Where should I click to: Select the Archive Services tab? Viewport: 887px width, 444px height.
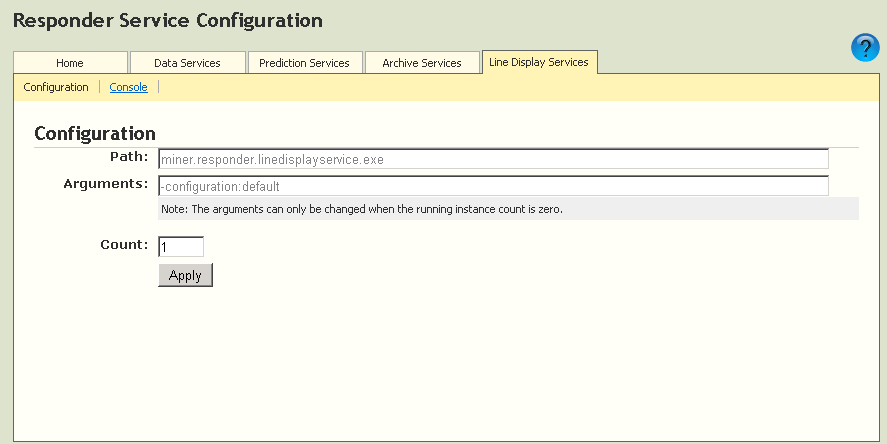point(421,63)
